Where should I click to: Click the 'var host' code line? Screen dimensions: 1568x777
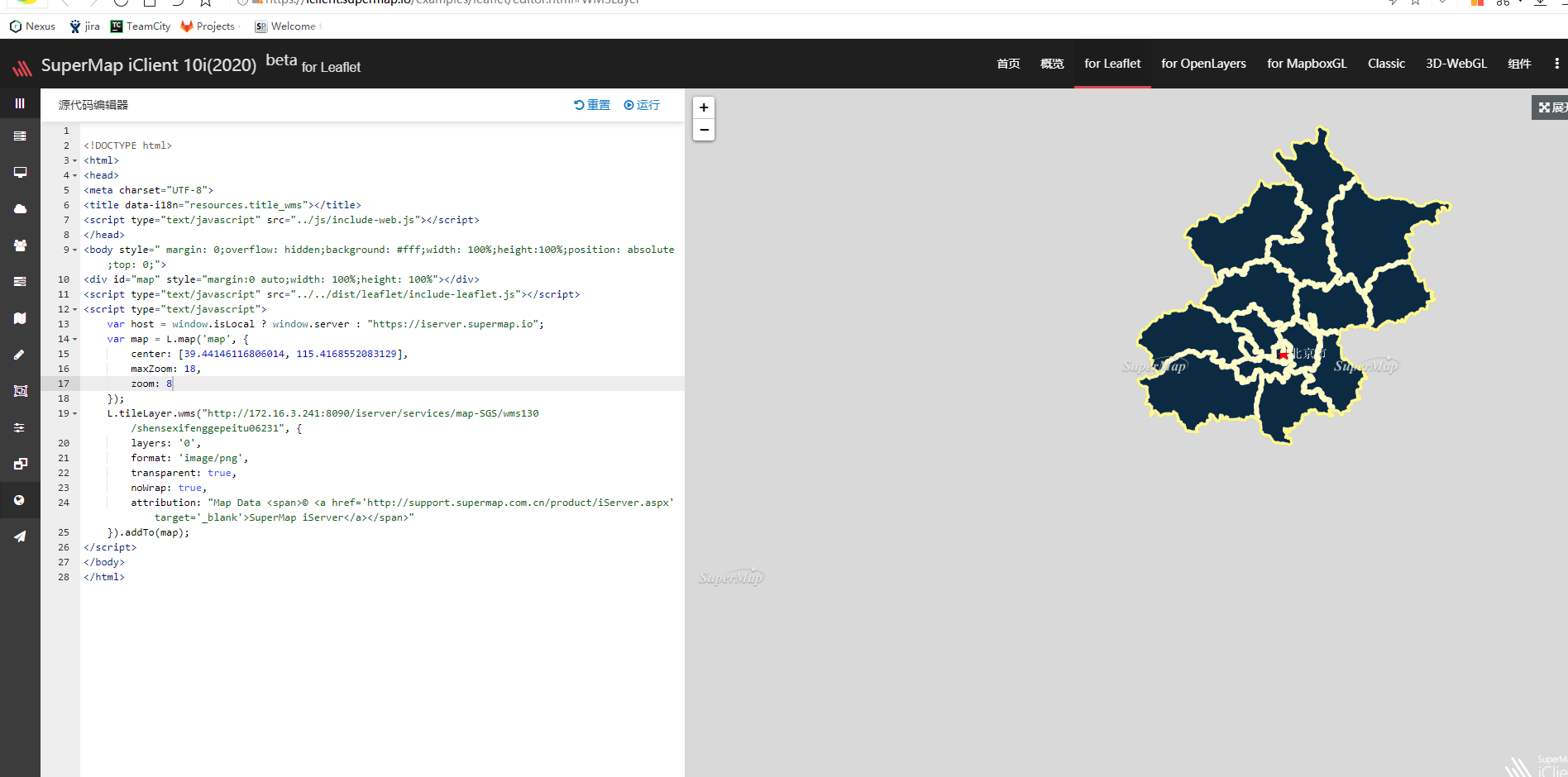(x=325, y=324)
